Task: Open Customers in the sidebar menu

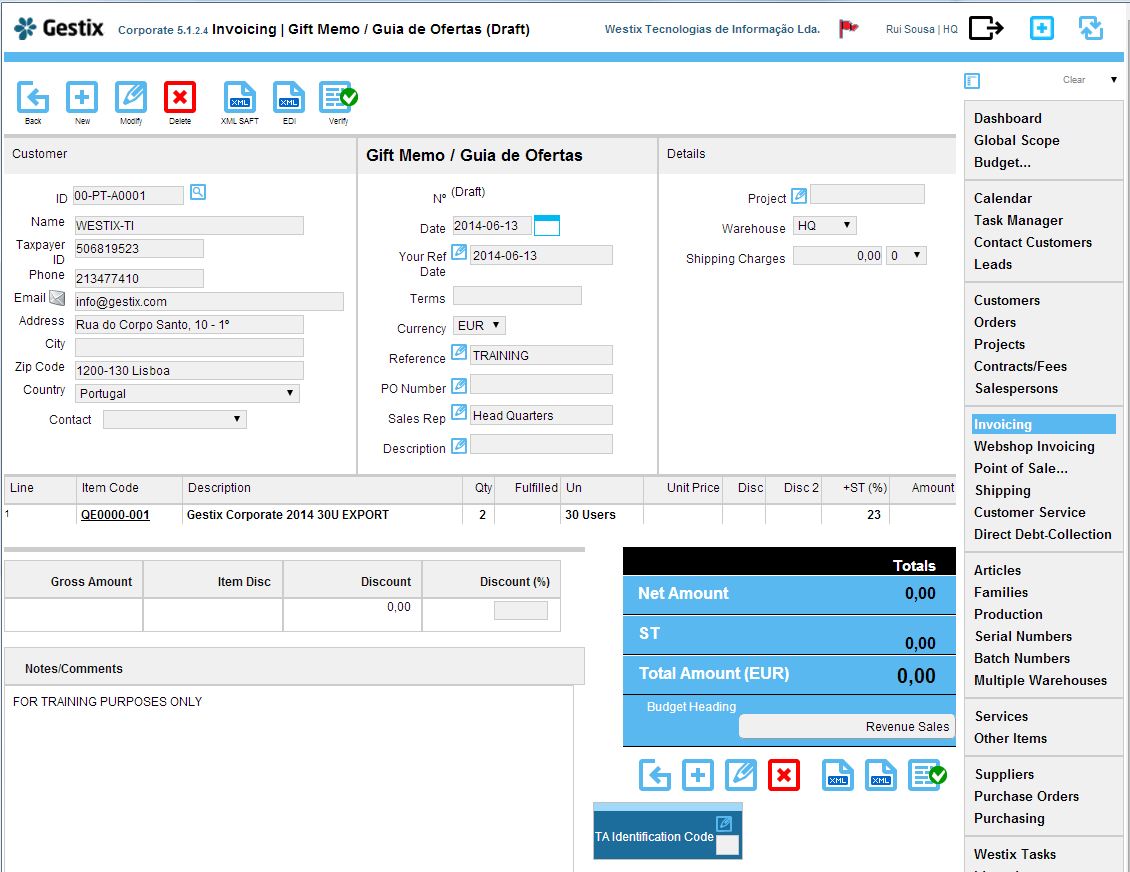Action: pos(1007,301)
